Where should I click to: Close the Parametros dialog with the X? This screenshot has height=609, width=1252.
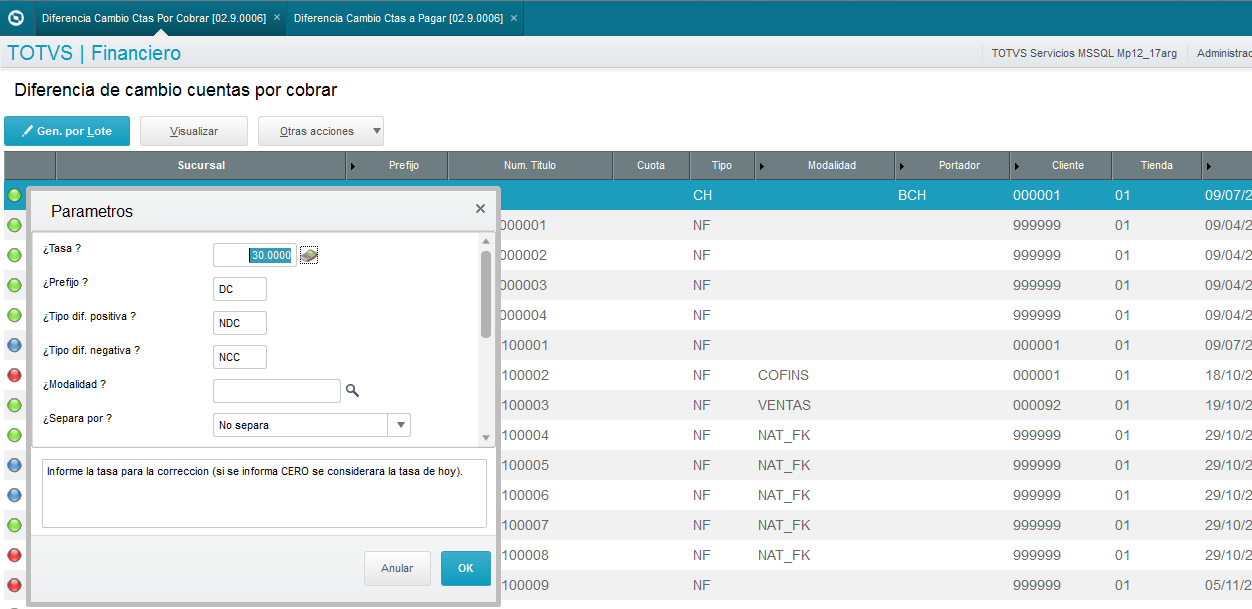480,209
